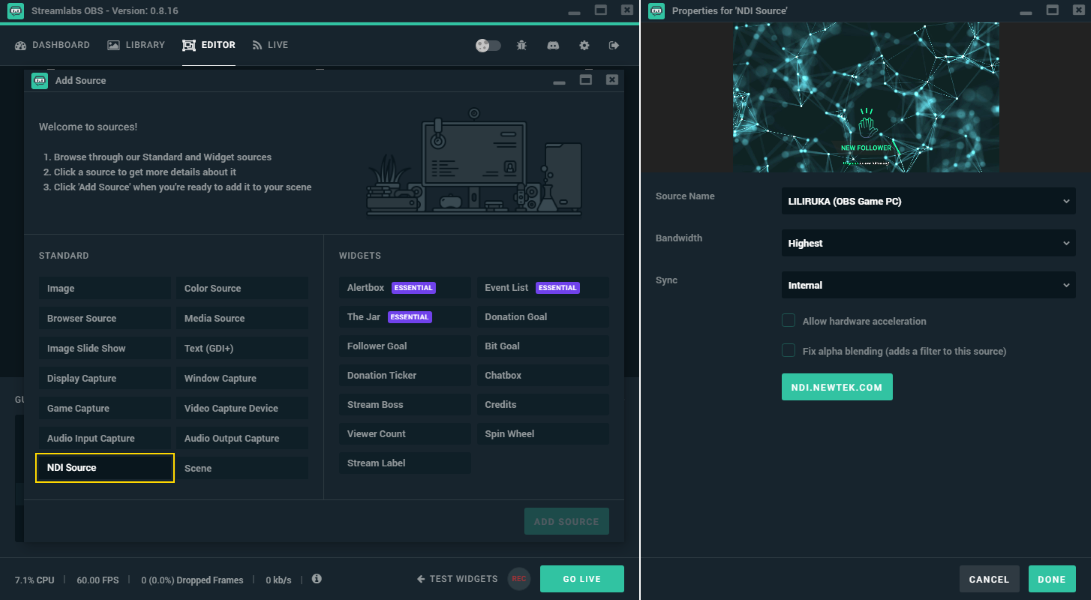The image size is (1091, 600).
Task: Select the Follower Goal widget
Action: (404, 346)
